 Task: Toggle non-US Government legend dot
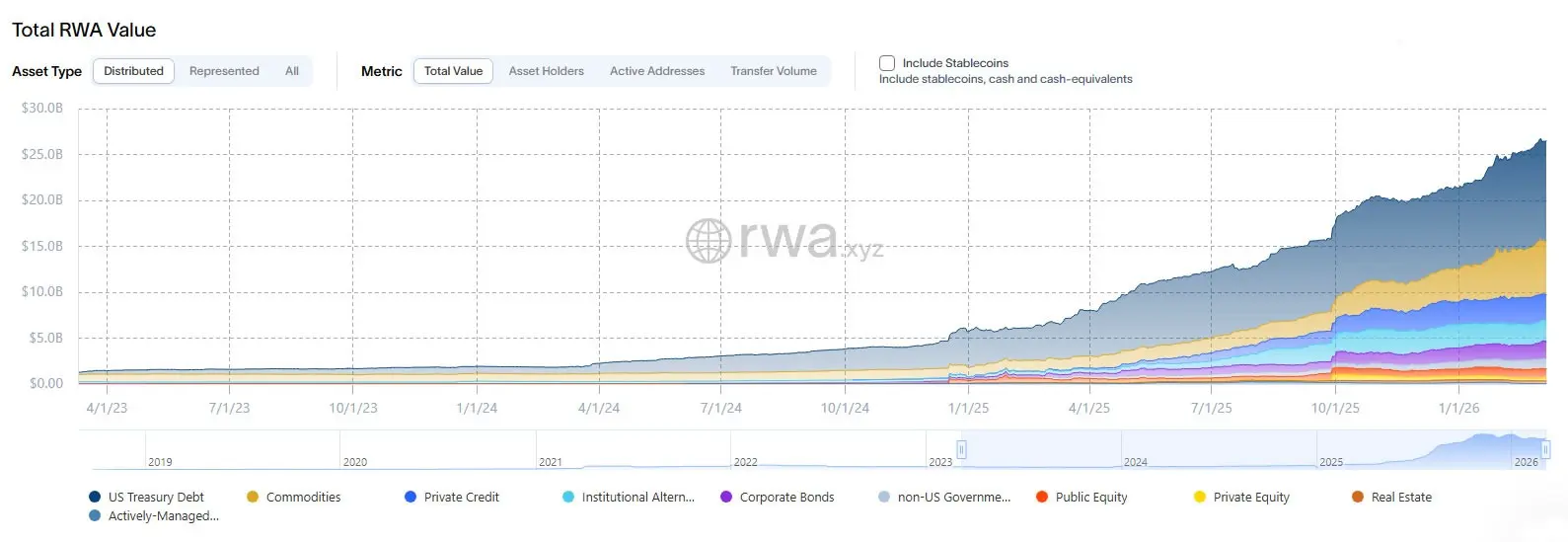tap(884, 497)
